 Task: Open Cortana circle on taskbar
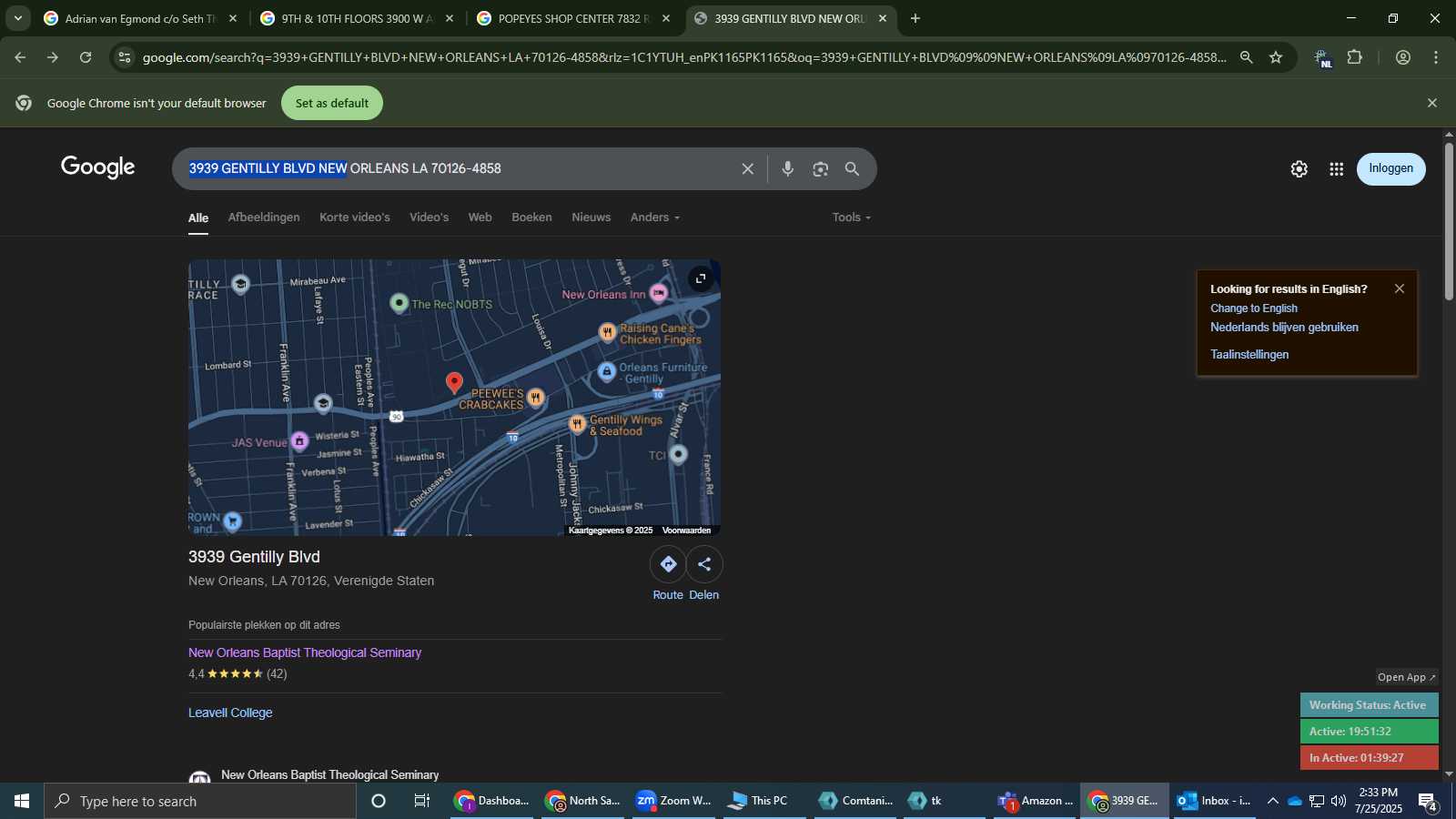pos(379,801)
